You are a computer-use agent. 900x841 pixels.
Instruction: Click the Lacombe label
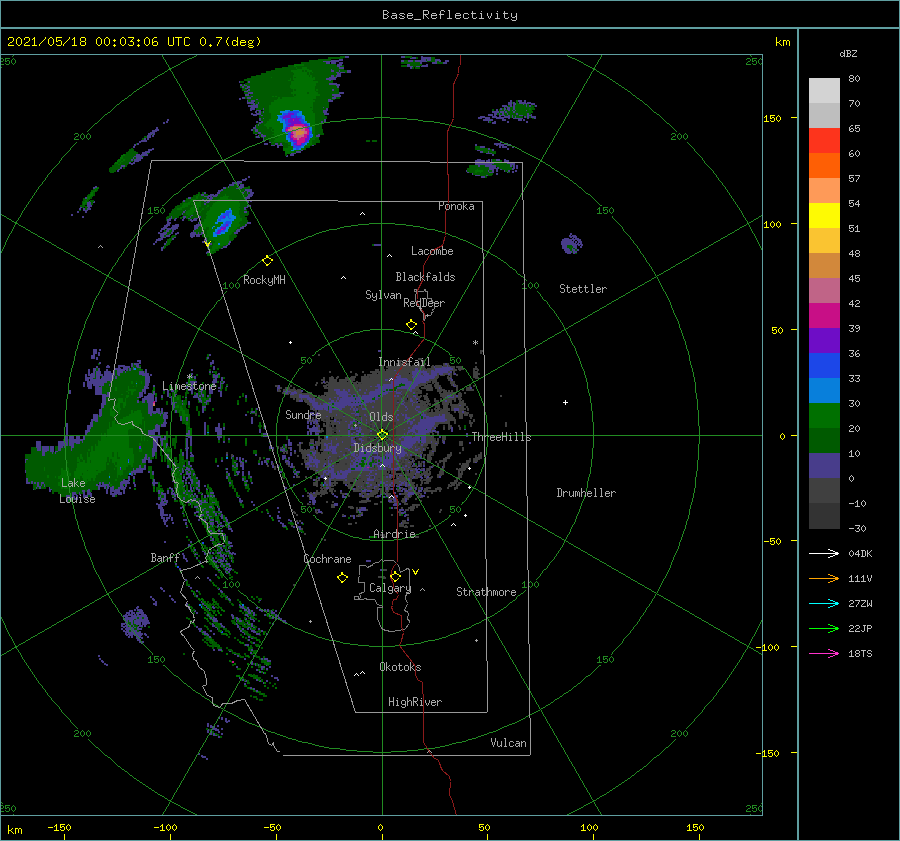coord(432,251)
